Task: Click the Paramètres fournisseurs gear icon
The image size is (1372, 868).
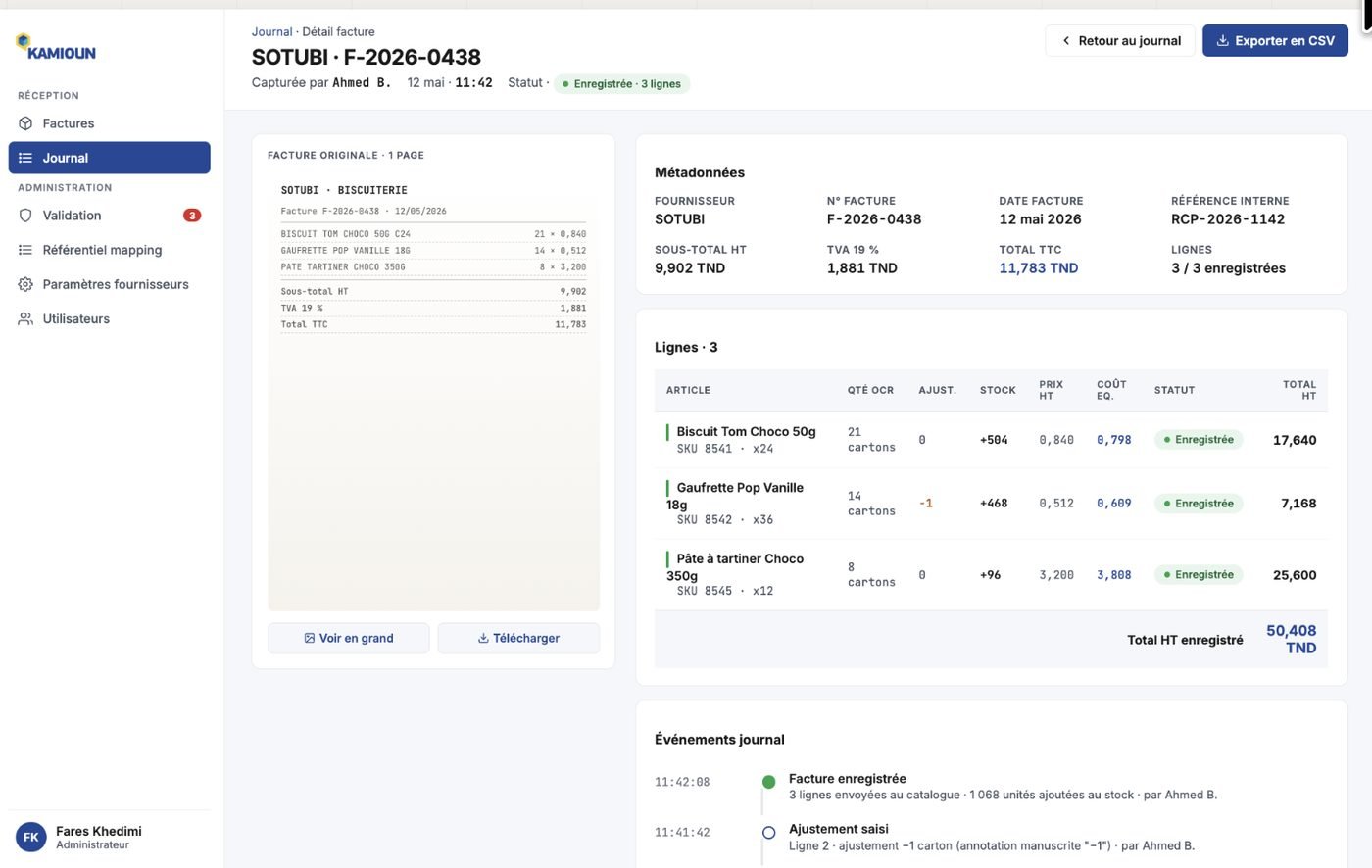Action: (x=25, y=284)
